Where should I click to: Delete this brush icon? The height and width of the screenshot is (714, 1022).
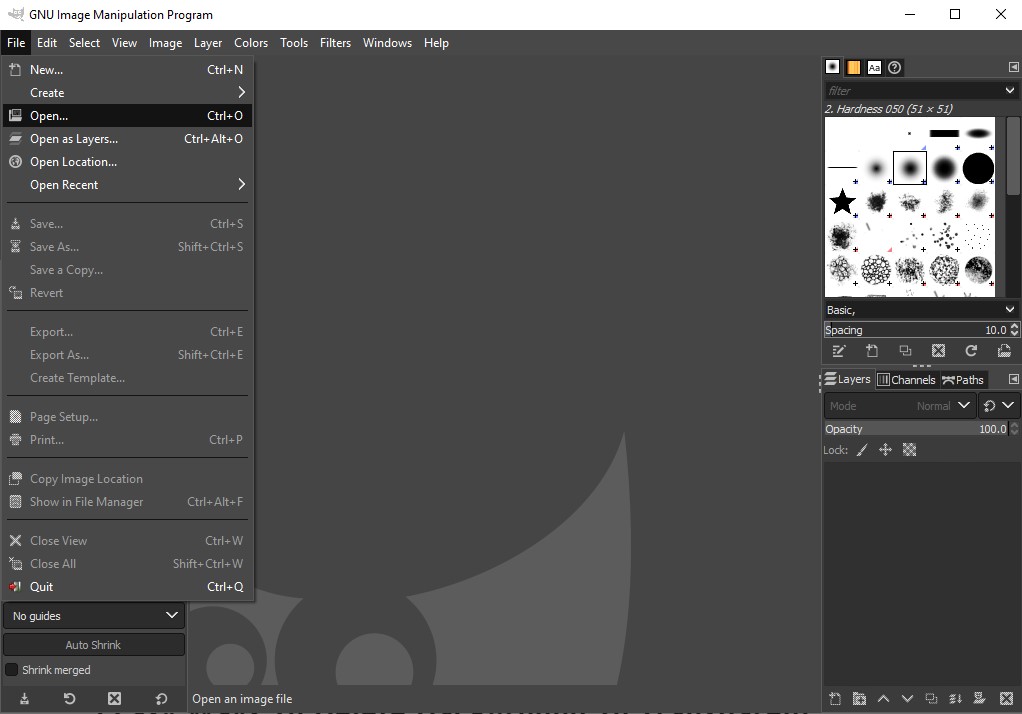point(937,351)
